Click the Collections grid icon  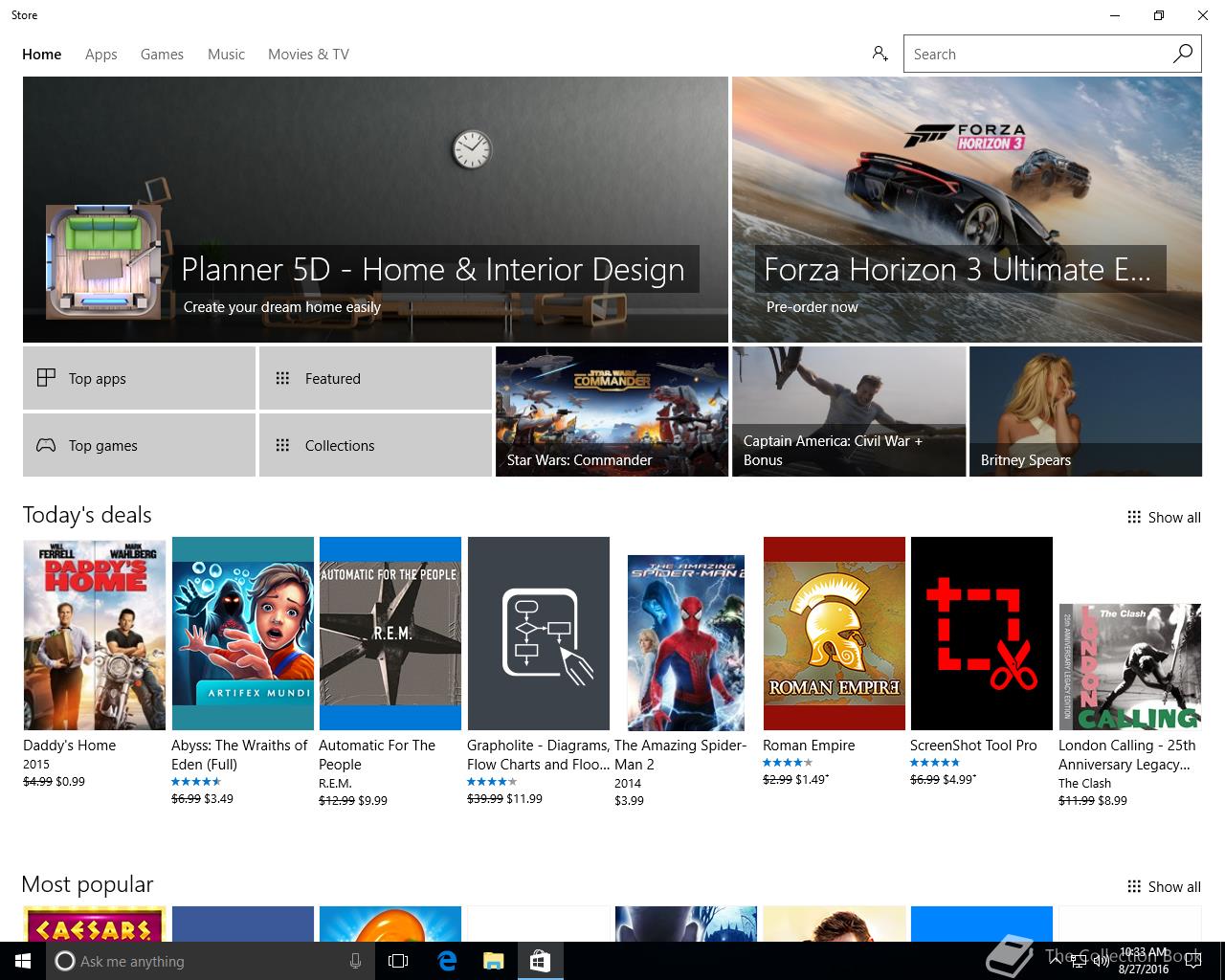282,445
